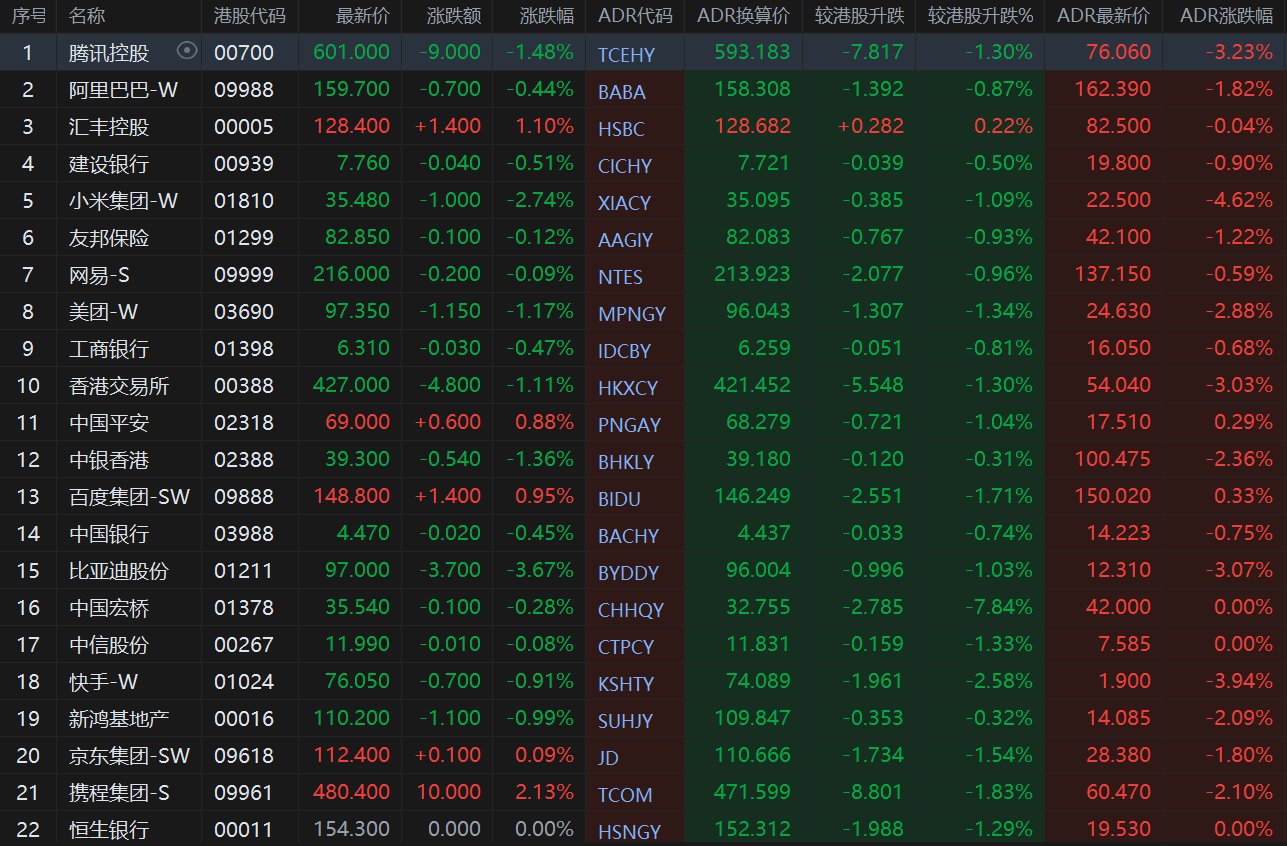Select the 小米集团-W stock

(124, 201)
